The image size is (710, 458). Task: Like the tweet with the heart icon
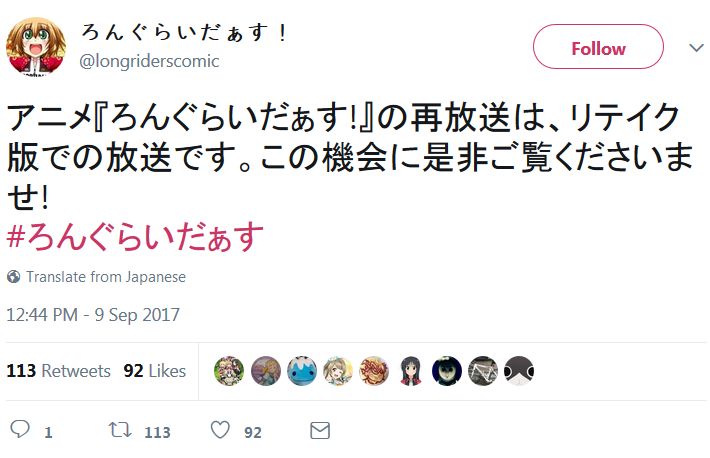(x=220, y=429)
